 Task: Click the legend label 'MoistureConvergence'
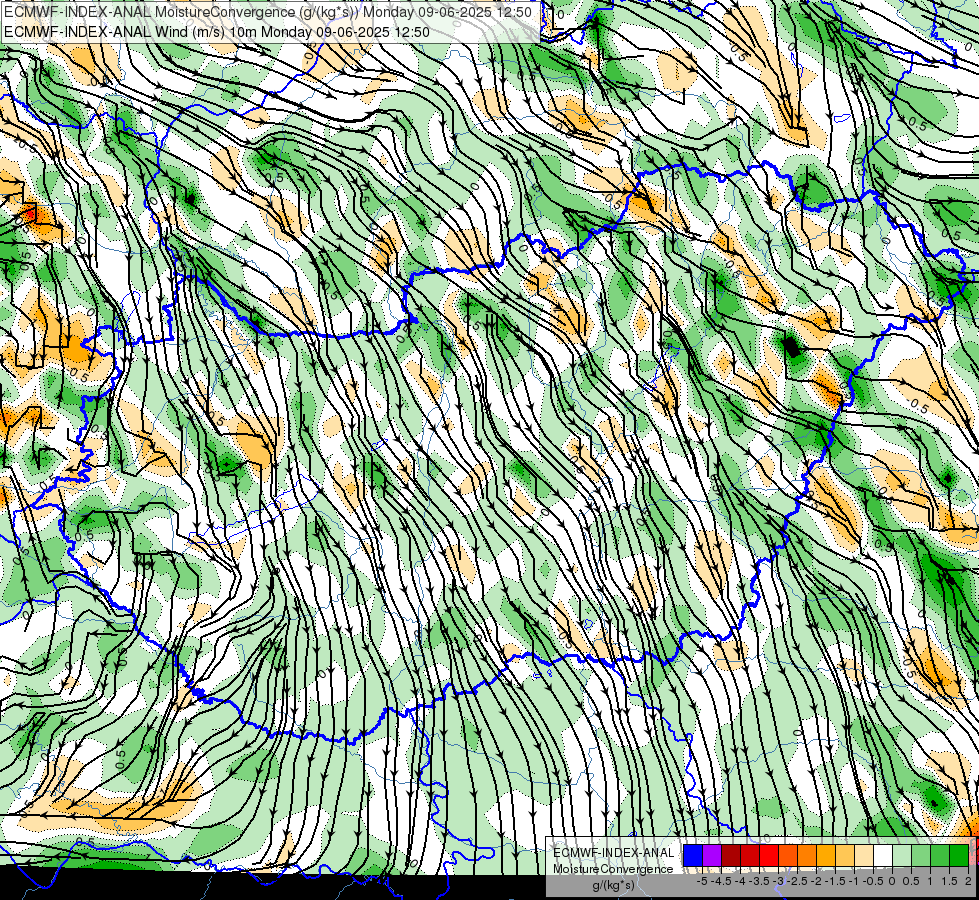(613, 869)
